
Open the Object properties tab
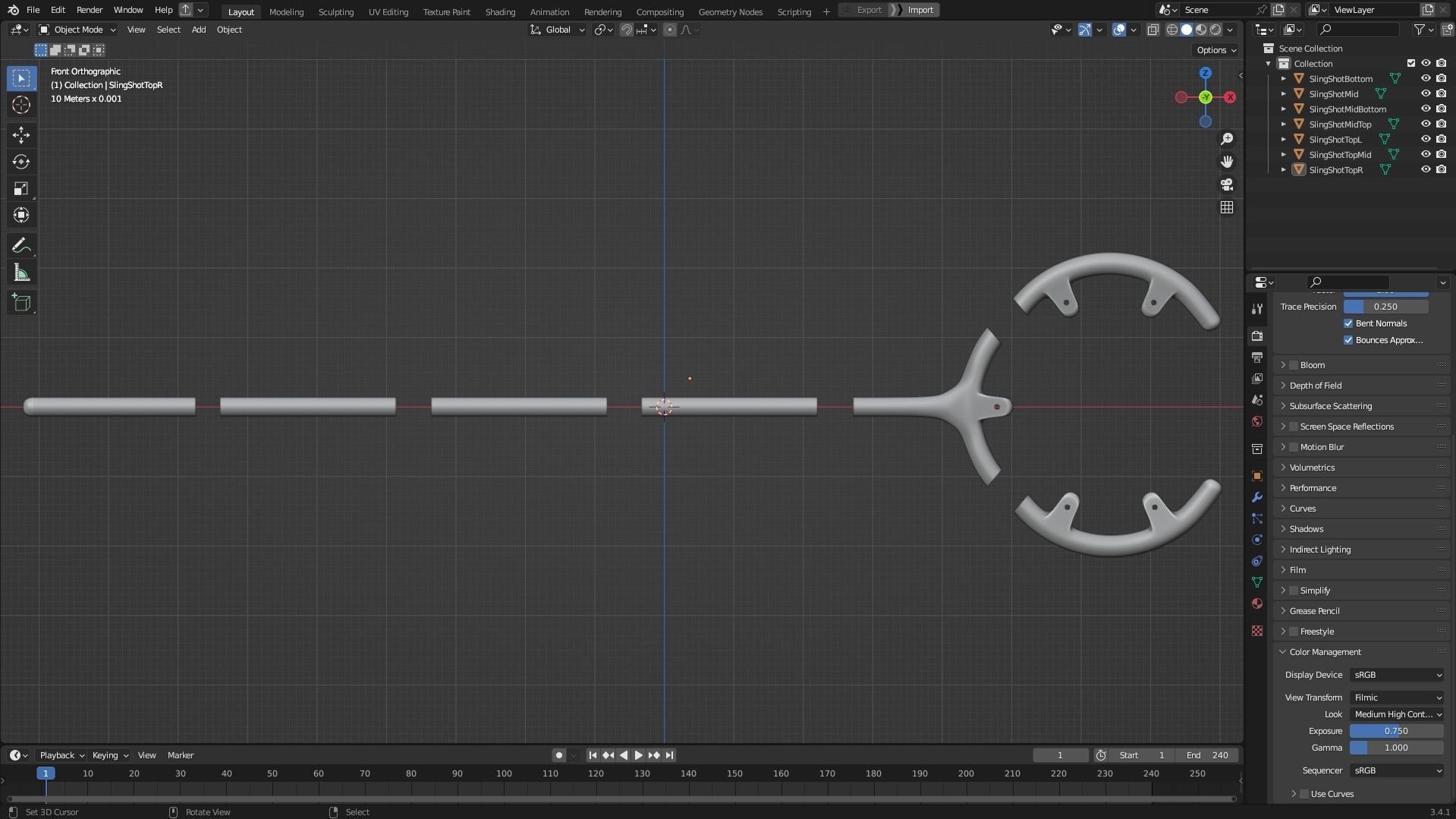pyautogui.click(x=1257, y=476)
